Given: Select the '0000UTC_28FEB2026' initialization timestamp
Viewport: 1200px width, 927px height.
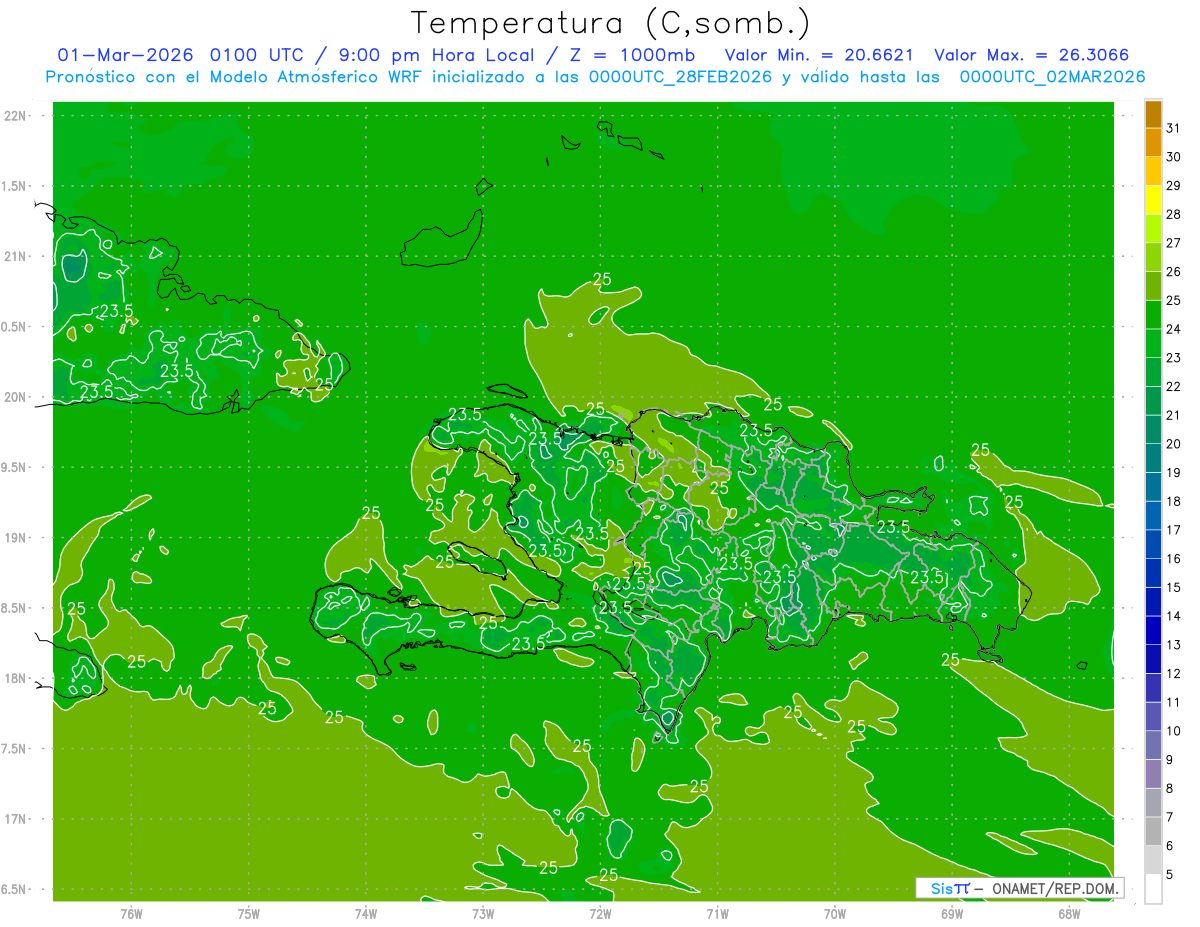Looking at the screenshot, I should [x=681, y=77].
